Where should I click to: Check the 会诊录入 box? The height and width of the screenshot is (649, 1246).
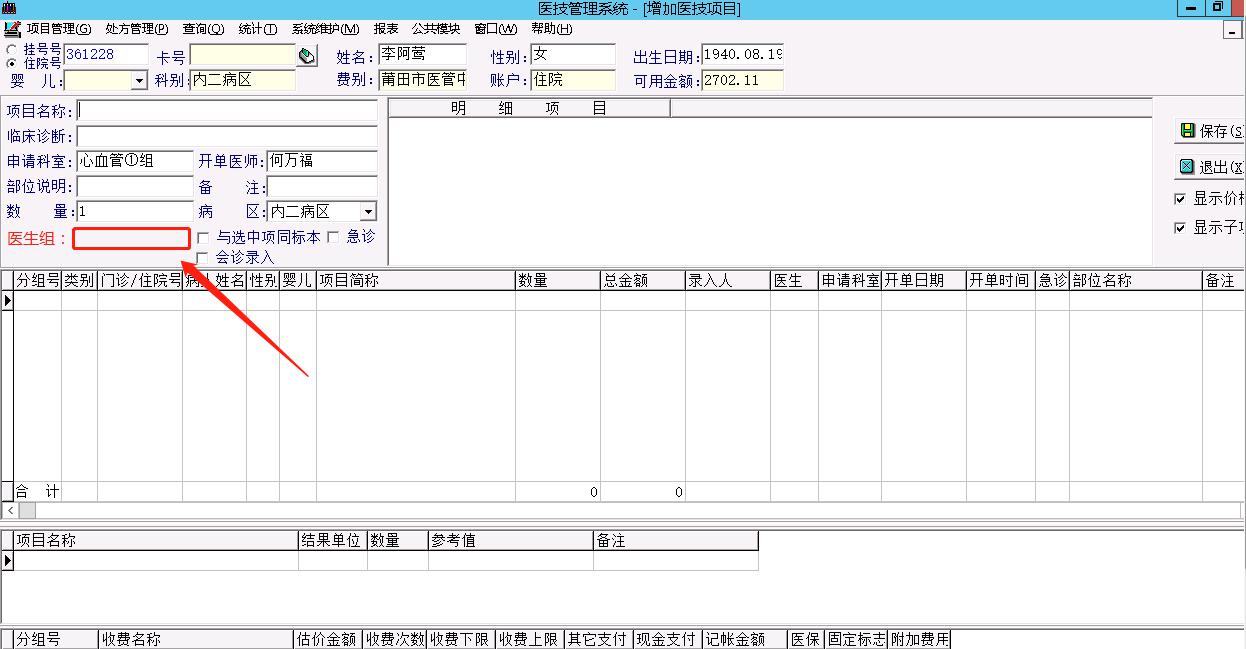pos(203,258)
